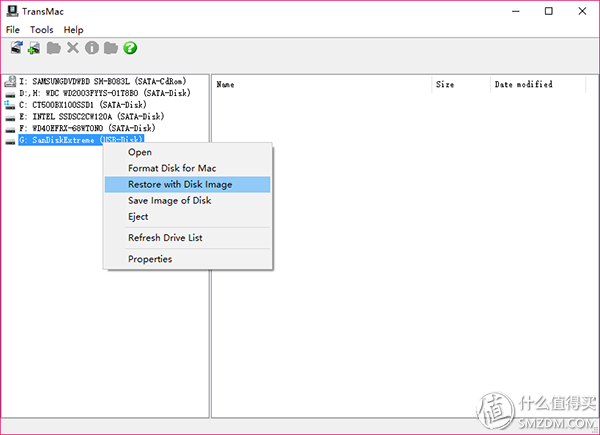Open Properties from the context menu
Viewport: 600px width, 435px height.
coord(188,259)
